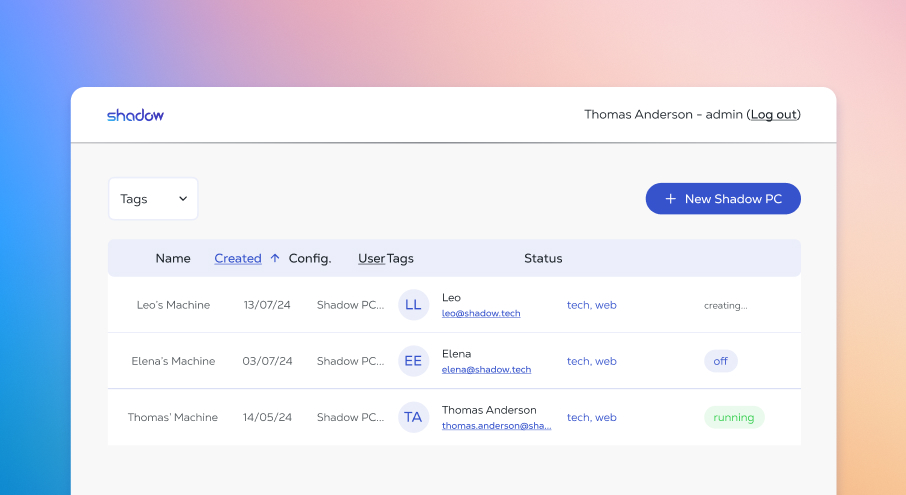
Task: Open the Tags filter dropdown
Action: 153,199
